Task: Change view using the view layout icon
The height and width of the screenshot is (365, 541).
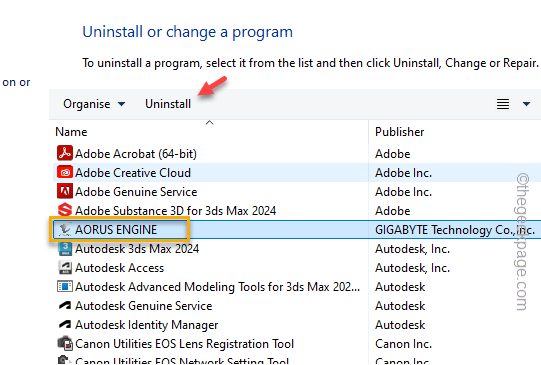Action: [503, 104]
